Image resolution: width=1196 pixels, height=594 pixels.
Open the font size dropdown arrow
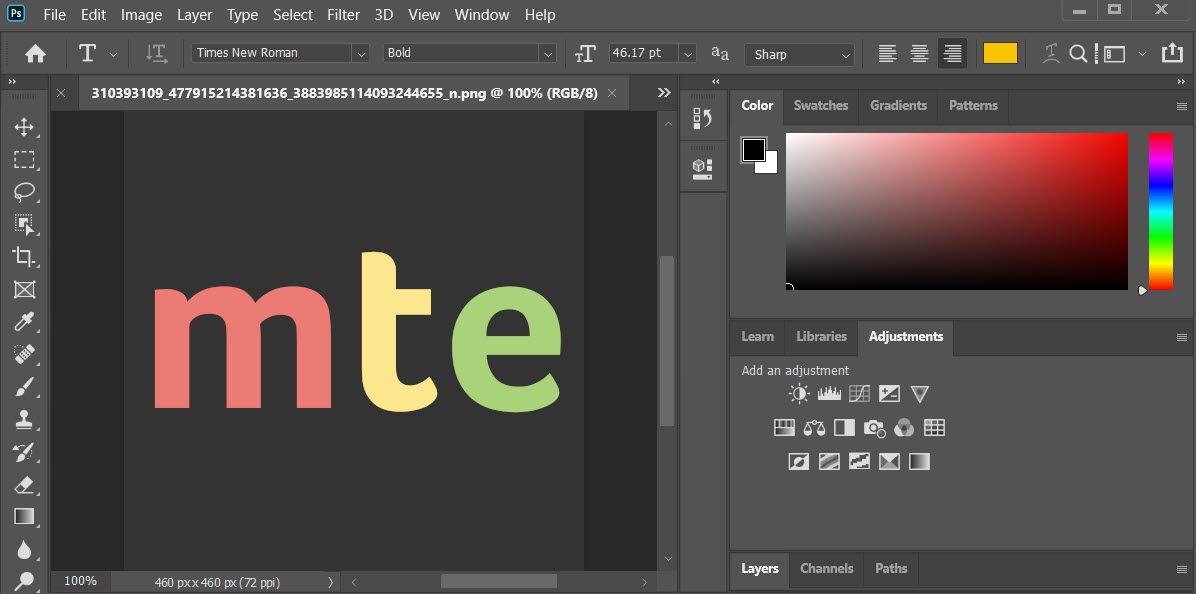pyautogui.click(x=686, y=53)
